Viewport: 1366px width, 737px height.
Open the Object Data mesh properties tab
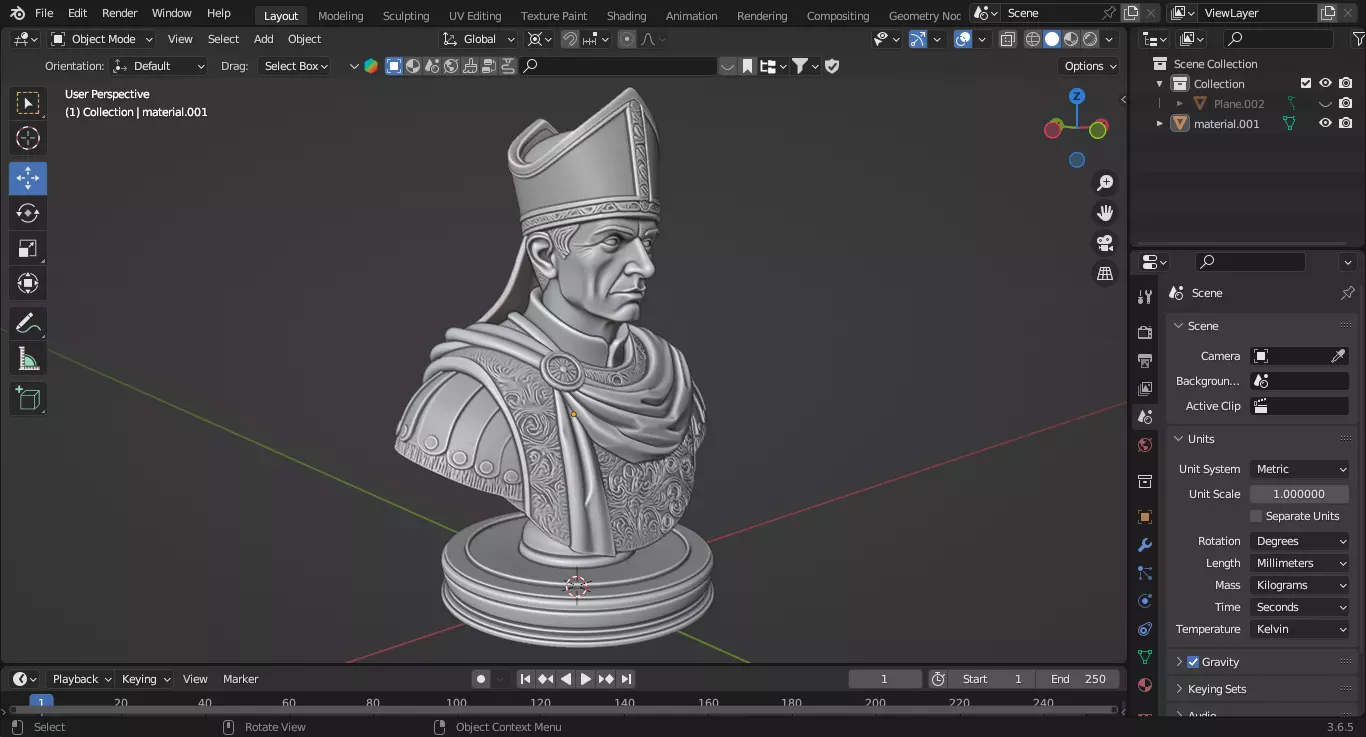(x=1145, y=657)
